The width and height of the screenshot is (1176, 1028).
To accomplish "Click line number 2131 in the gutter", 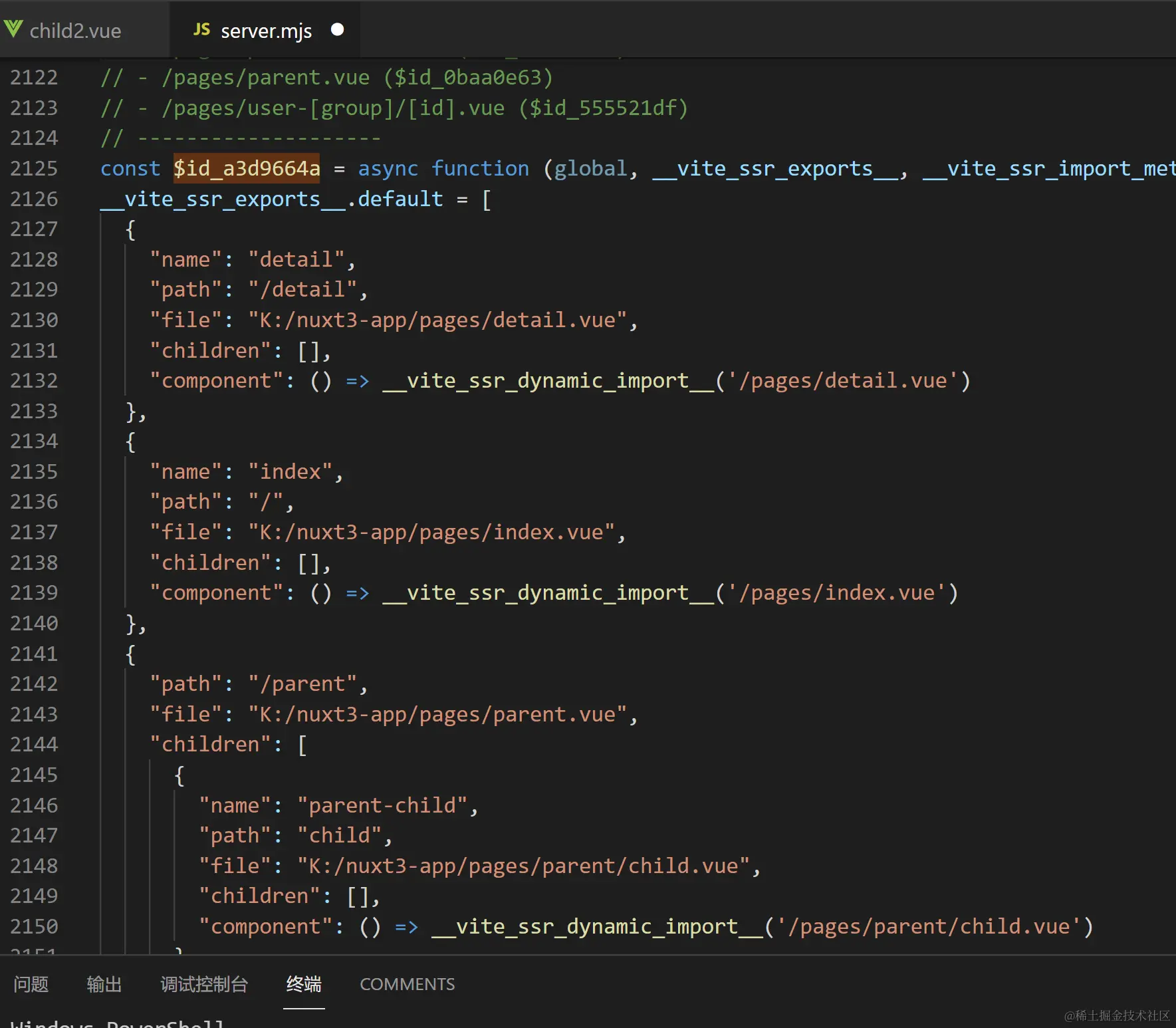I will (34, 351).
